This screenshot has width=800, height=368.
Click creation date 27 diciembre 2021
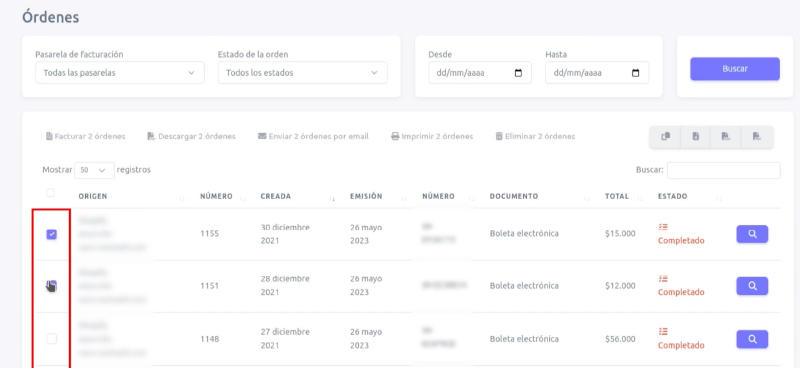coord(285,339)
